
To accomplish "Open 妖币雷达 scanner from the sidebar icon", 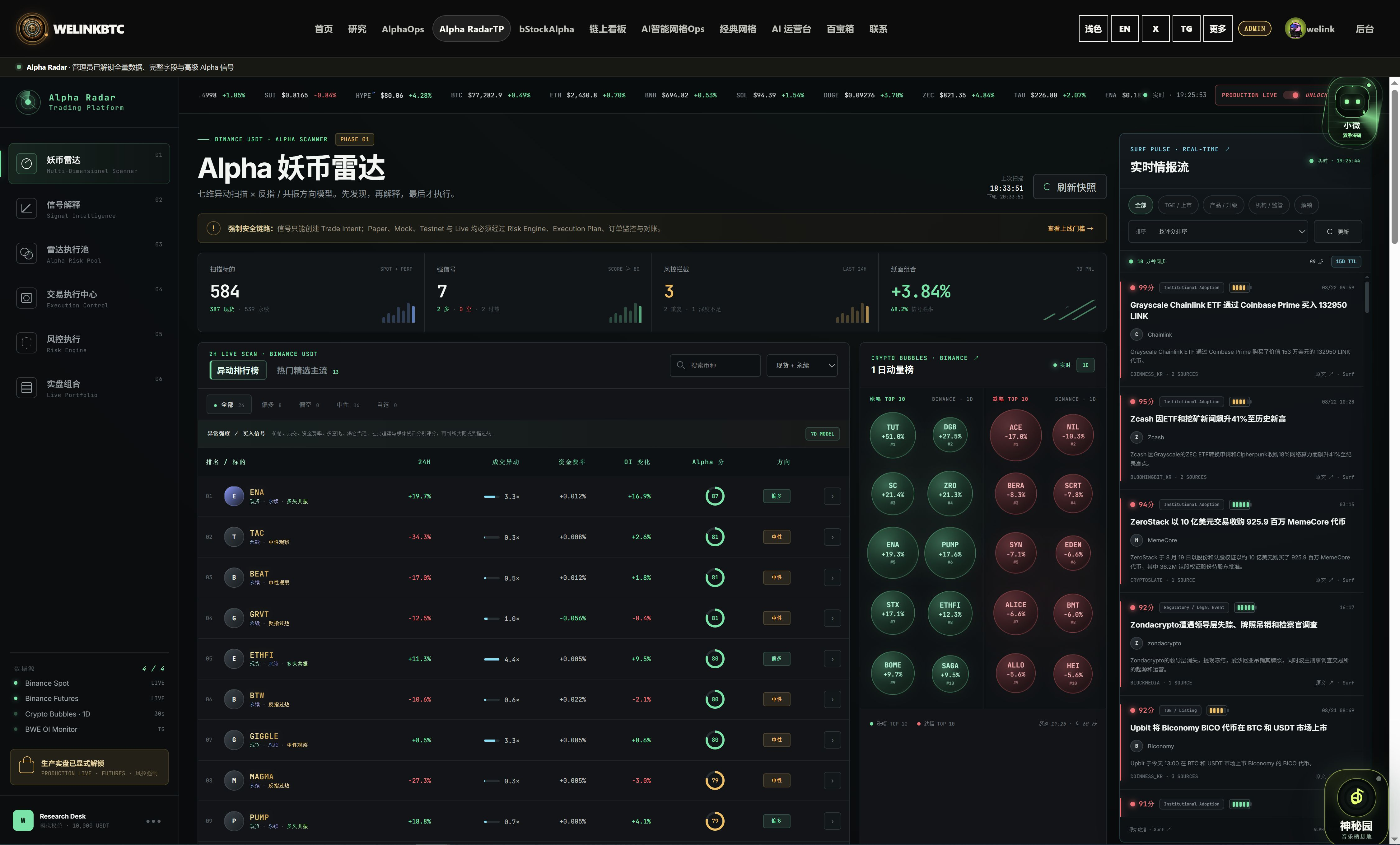I will coord(26,164).
